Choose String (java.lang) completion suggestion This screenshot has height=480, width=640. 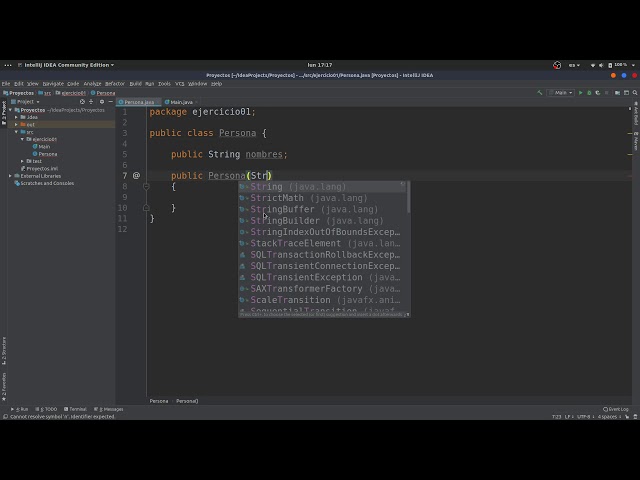coord(322,187)
